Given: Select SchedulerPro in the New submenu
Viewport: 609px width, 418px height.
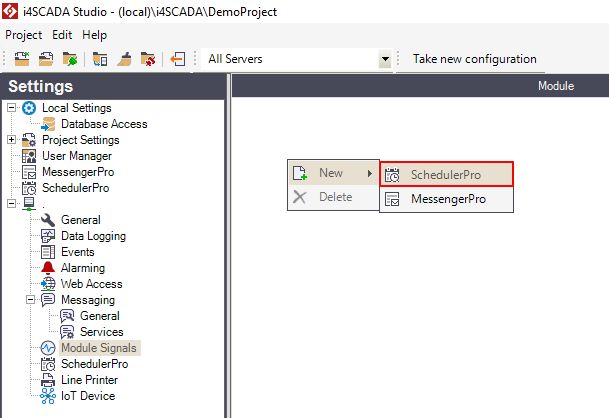Looking at the screenshot, I should click(x=446, y=174).
